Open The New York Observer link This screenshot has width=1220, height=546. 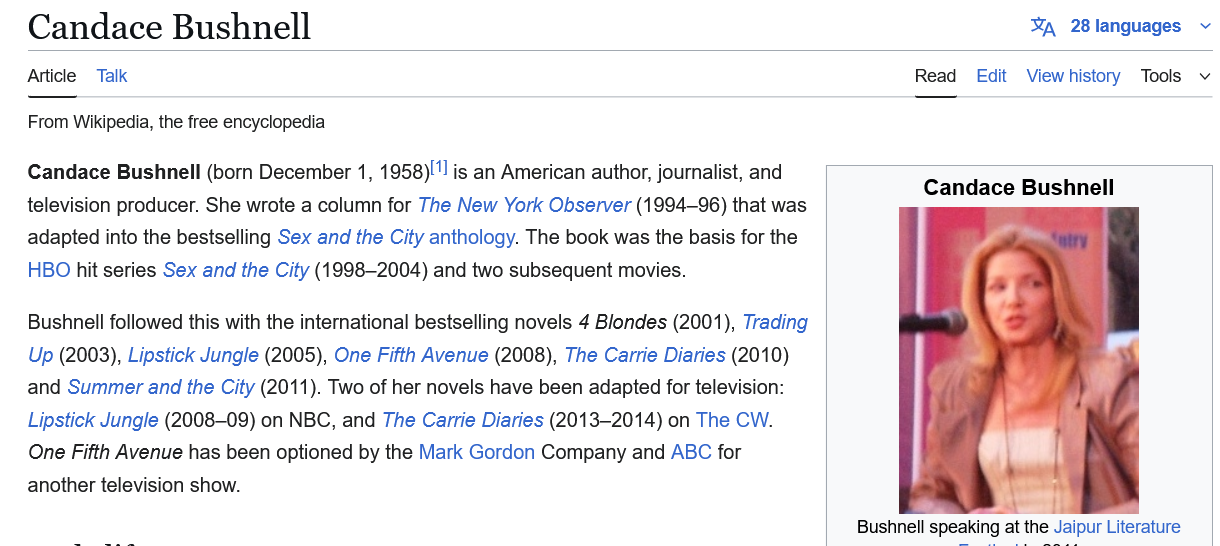point(524,205)
